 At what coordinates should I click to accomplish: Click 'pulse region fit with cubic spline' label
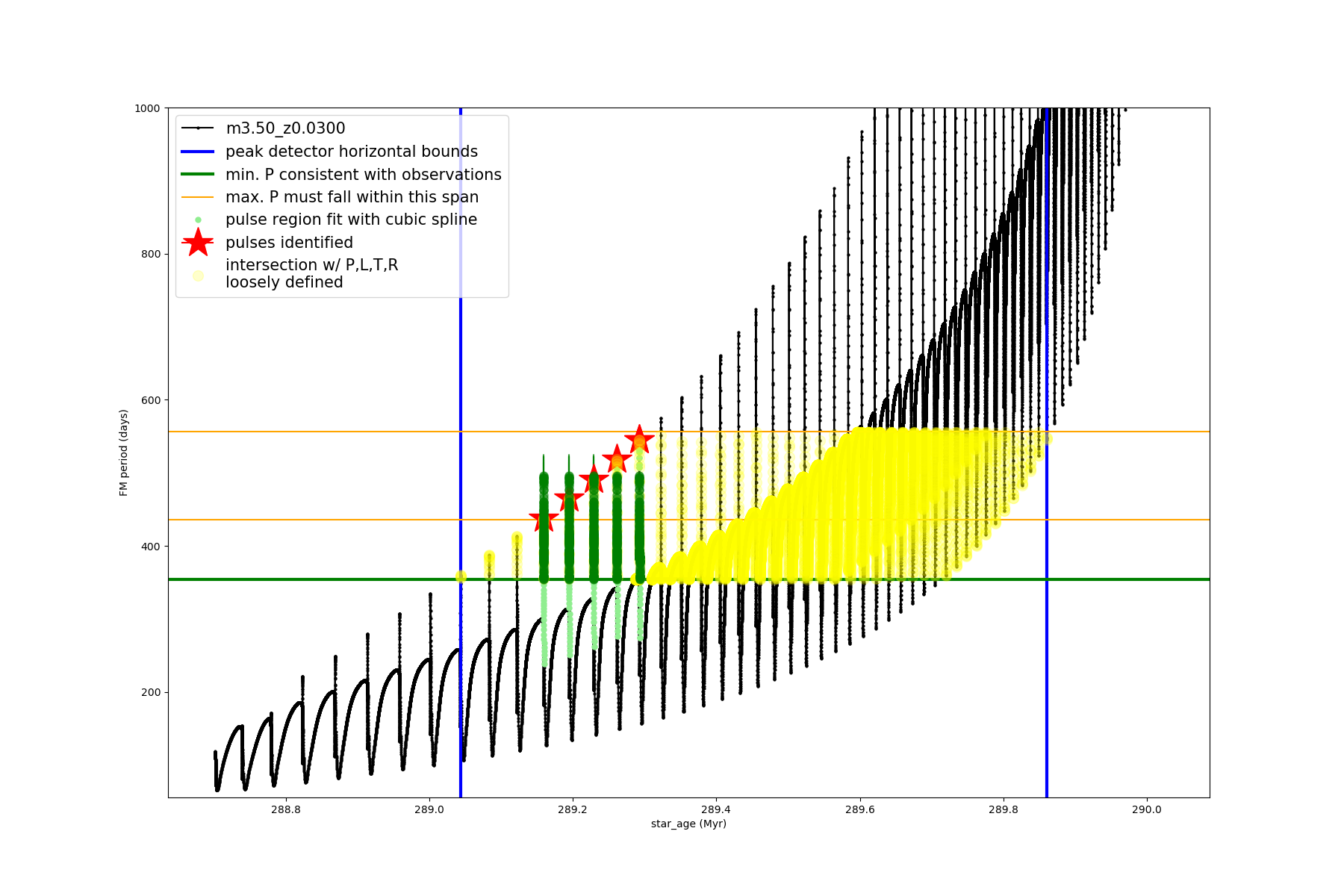(x=351, y=220)
